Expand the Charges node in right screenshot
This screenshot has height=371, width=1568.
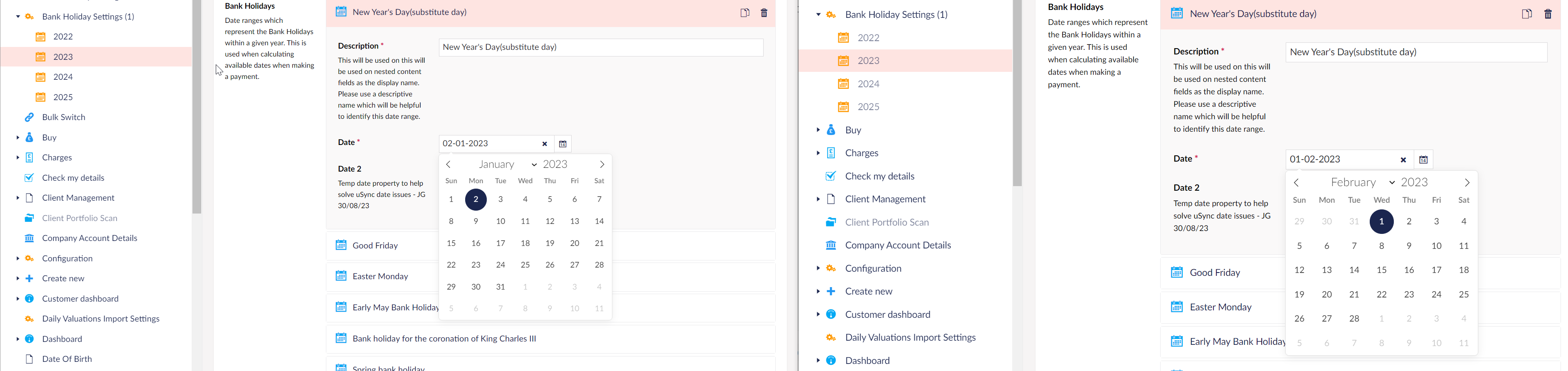818,152
